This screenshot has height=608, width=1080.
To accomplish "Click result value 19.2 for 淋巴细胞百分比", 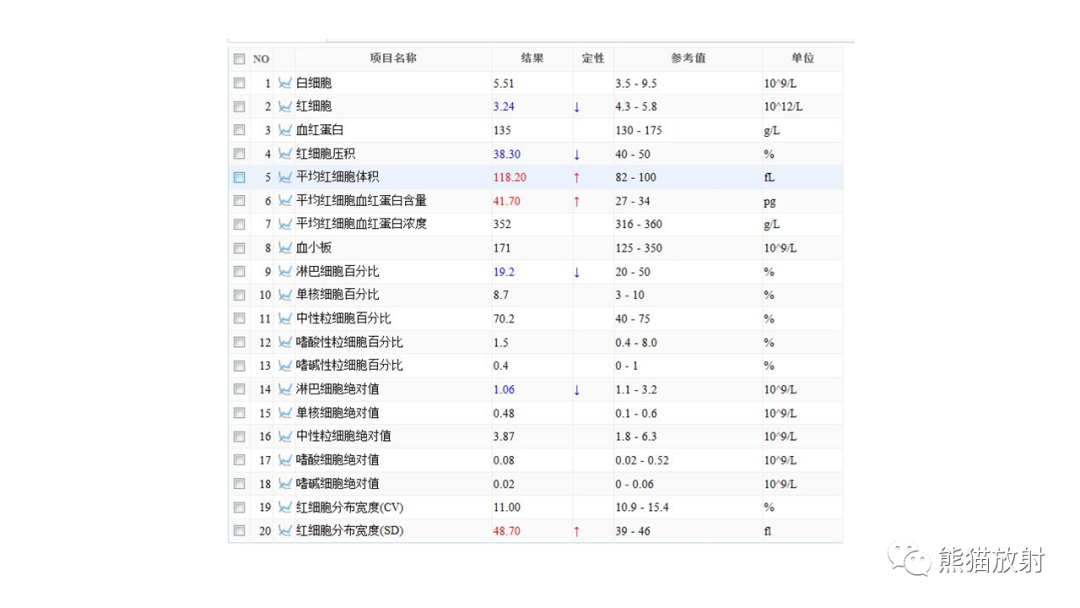I will (503, 272).
